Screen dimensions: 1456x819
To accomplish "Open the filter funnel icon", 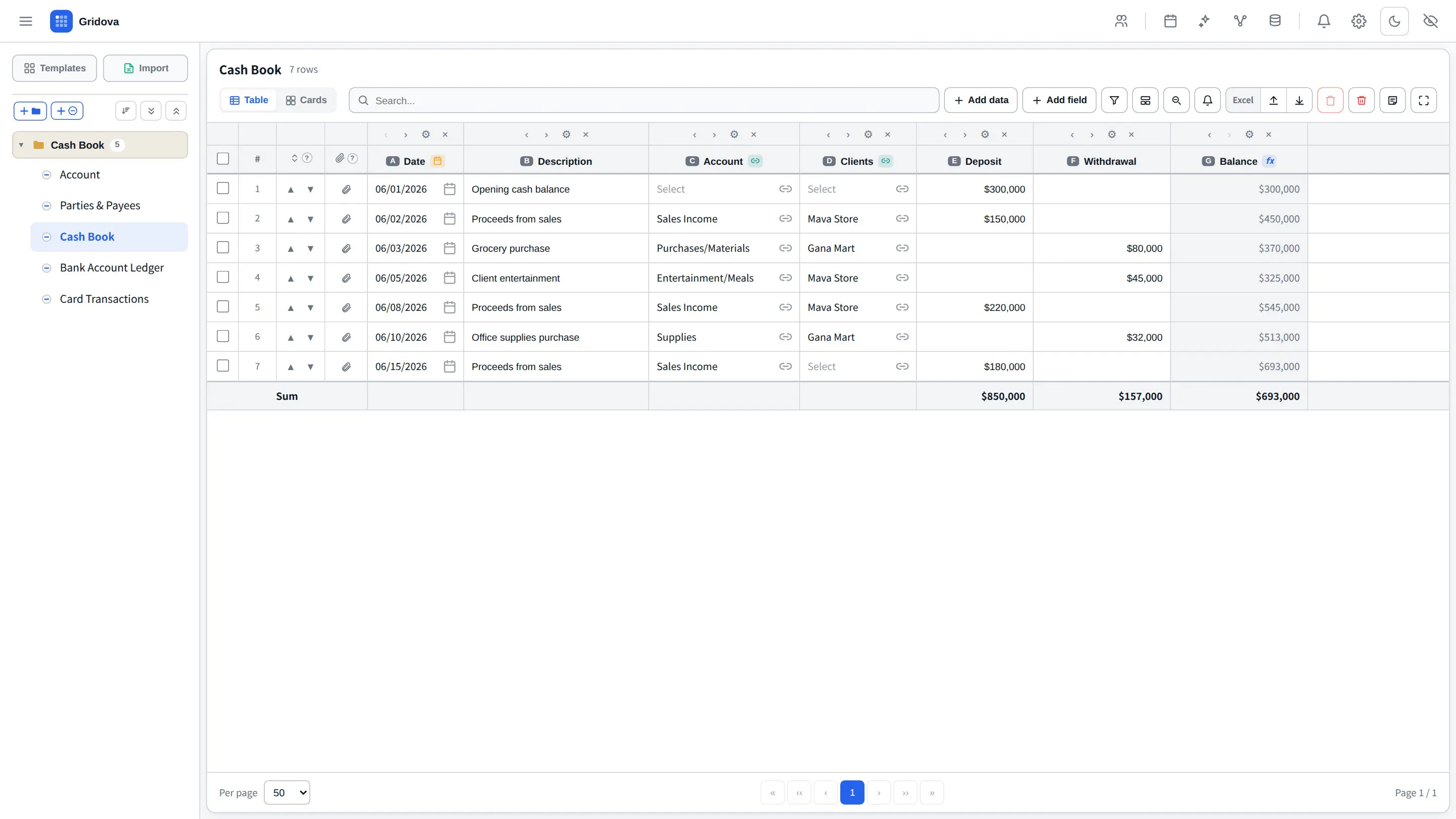I will pos(1114,100).
